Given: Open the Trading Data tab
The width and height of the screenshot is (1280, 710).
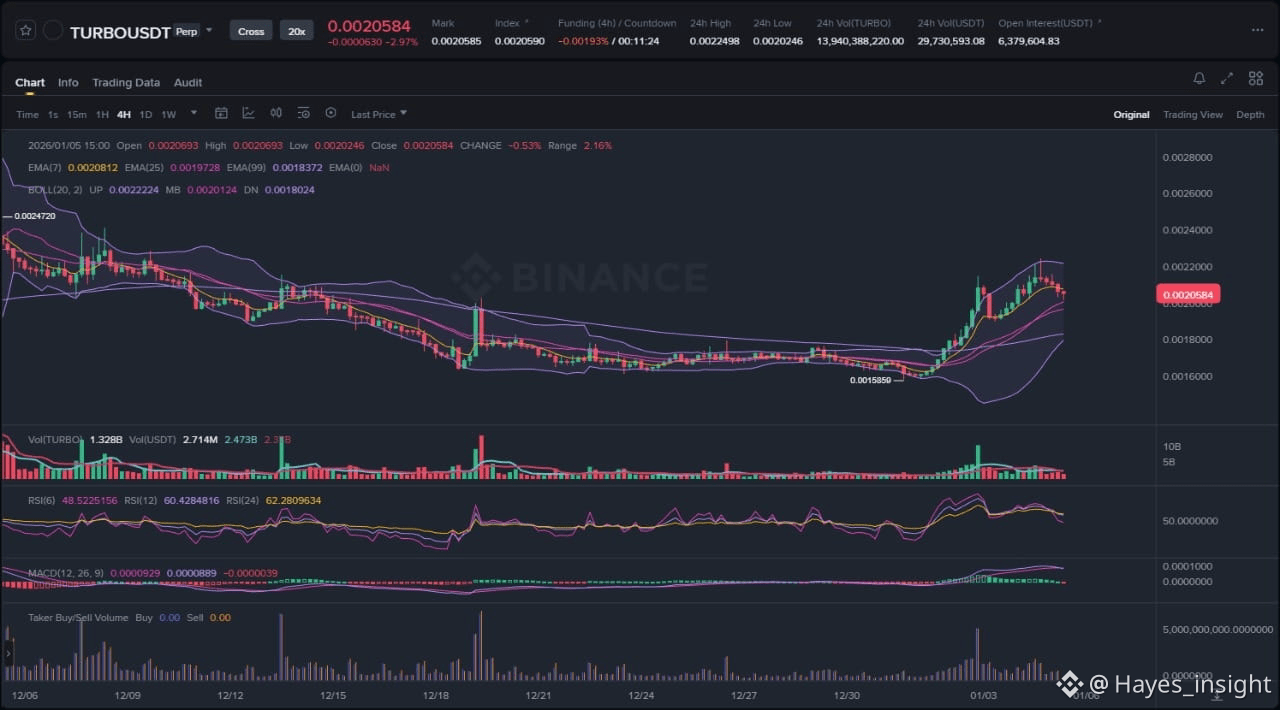Looking at the screenshot, I should [126, 83].
